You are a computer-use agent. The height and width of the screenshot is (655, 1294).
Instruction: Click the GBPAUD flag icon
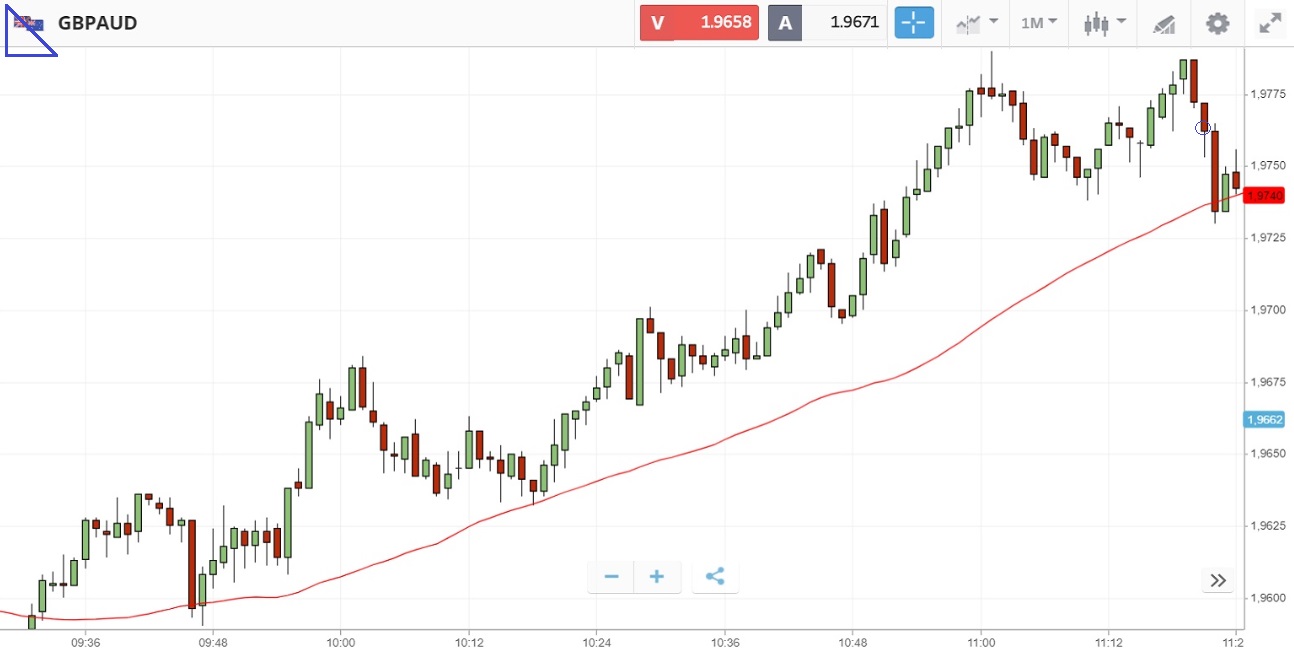point(28,23)
